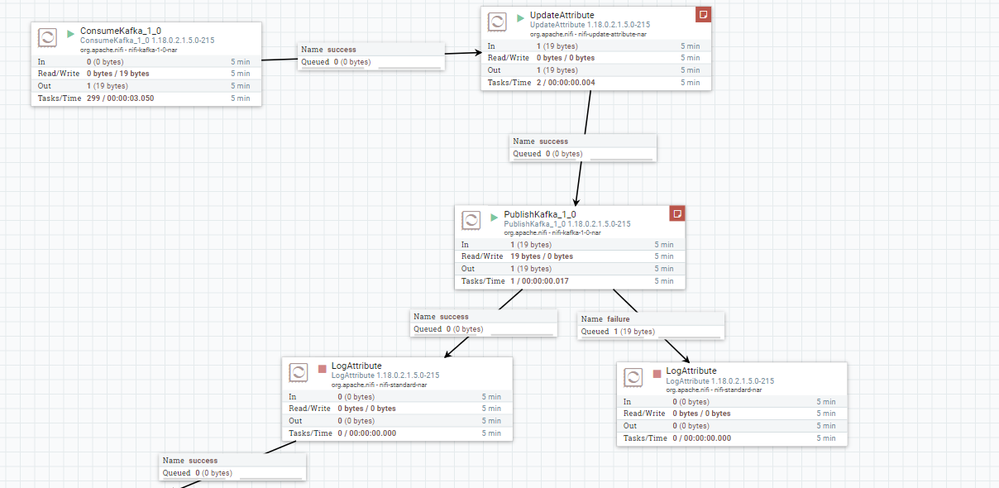Screen dimensions: 999x488
Task: Click the Queued row of the ConsumeKafka success connection
Action: click(371, 62)
